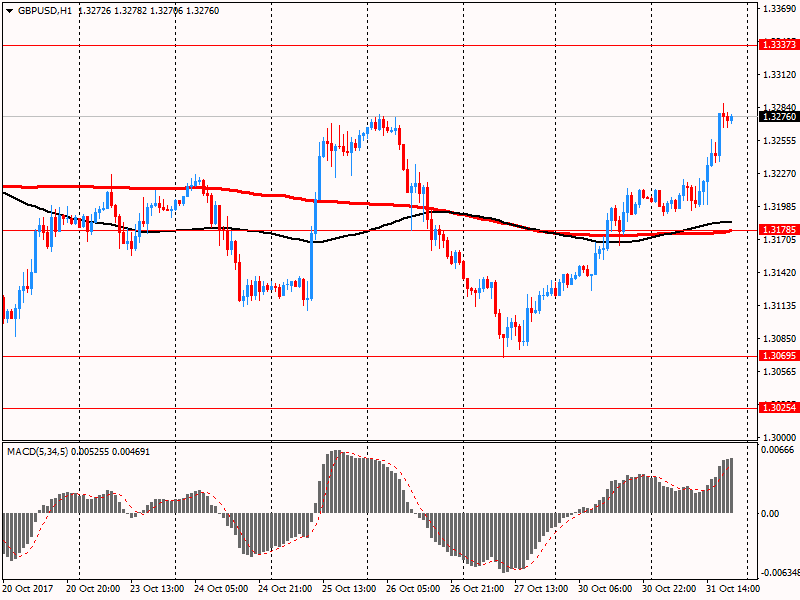Click the 26 Oct 05:00 time label
Image resolution: width=800 pixels, height=600 pixels.
pos(413,589)
